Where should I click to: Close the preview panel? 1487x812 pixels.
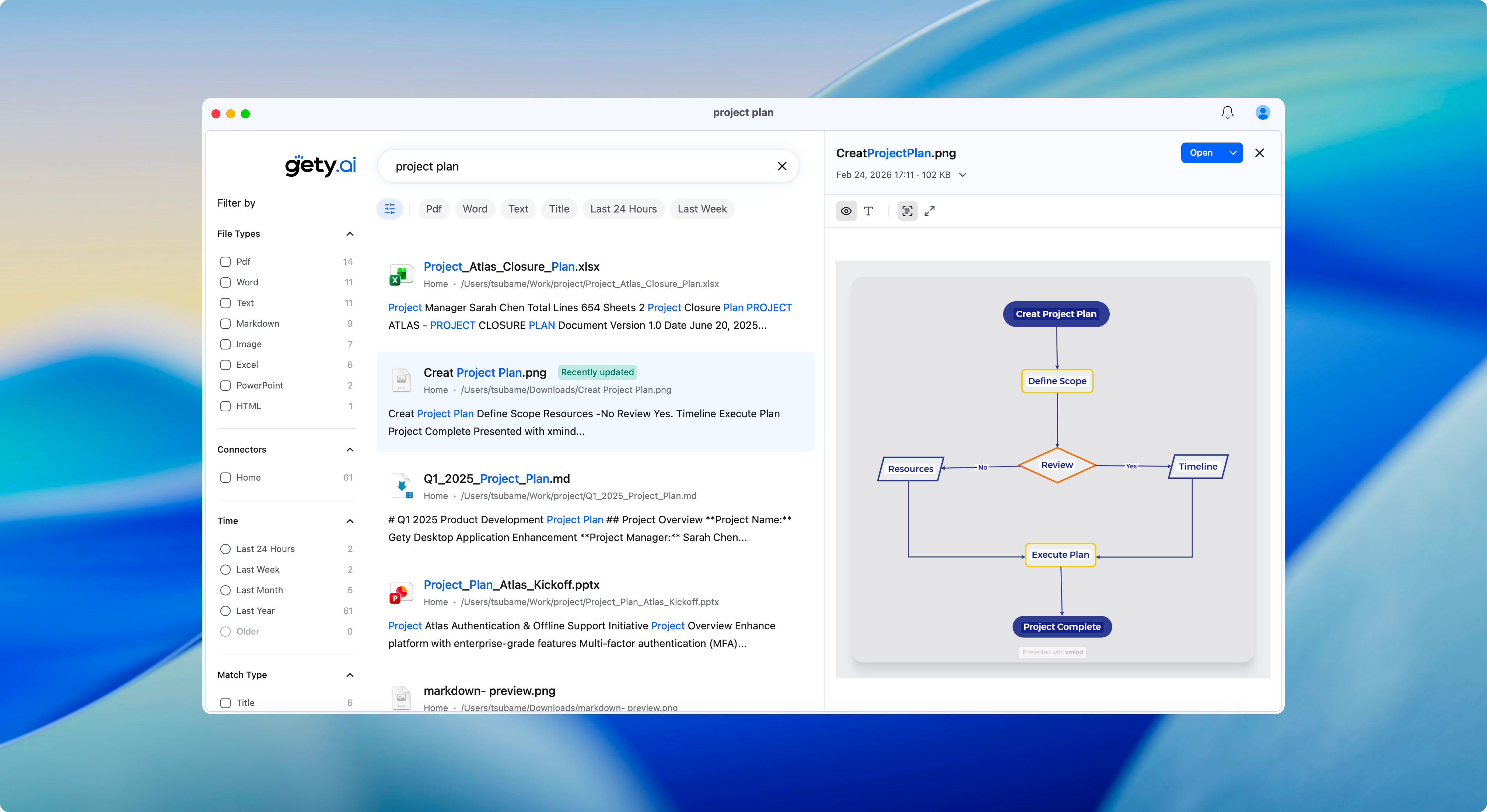tap(1260, 153)
